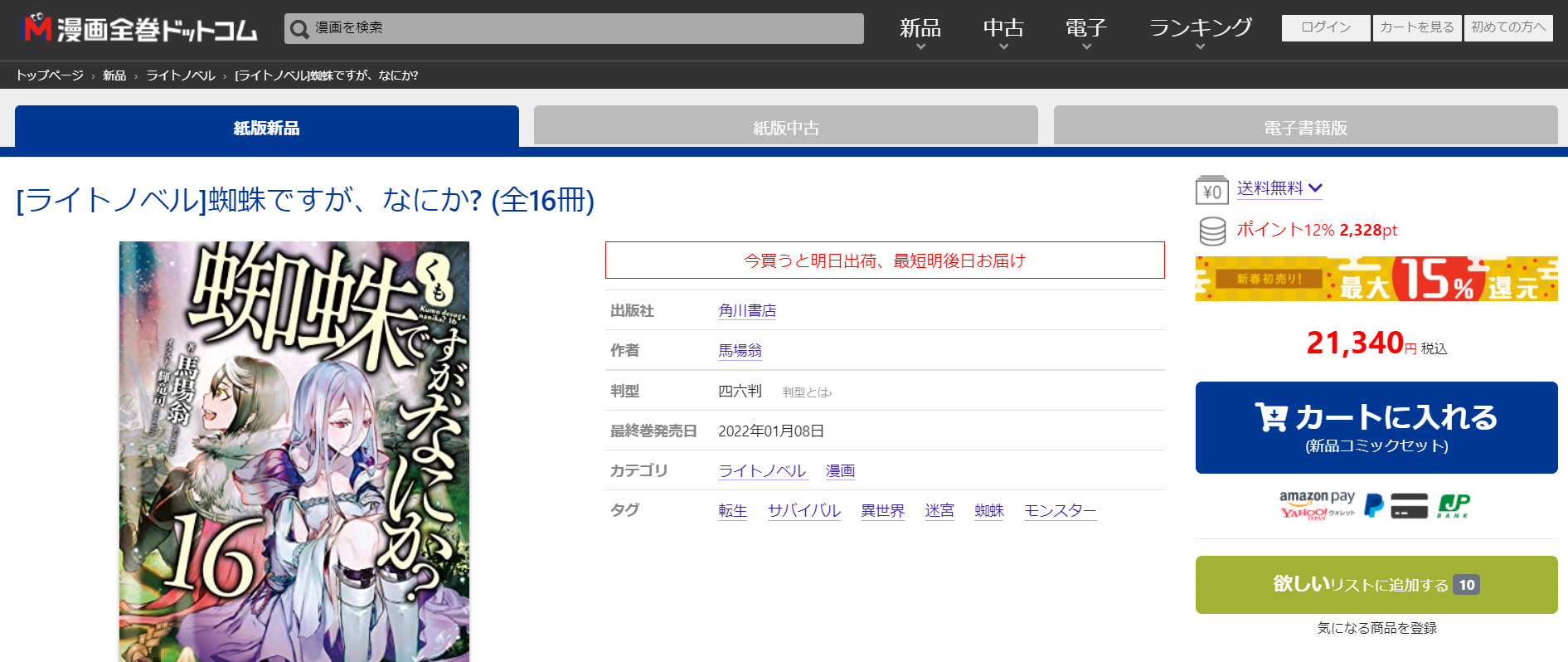Open the ライトノベル category link
Viewport: 1568px width, 662px height.
[762, 470]
